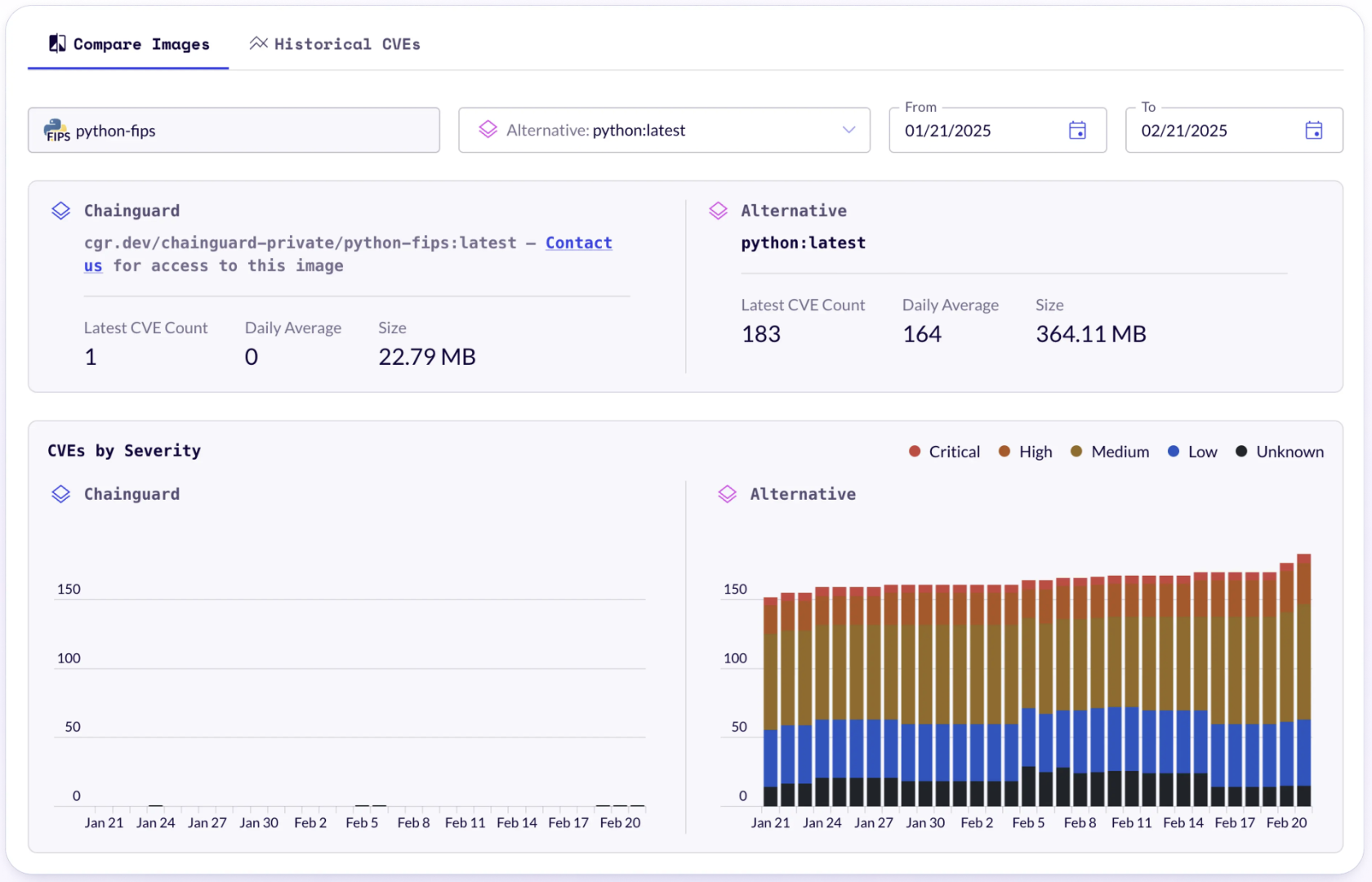The width and height of the screenshot is (1372, 882).
Task: Click Chainguard layers icon in summary card
Action: tap(61, 211)
